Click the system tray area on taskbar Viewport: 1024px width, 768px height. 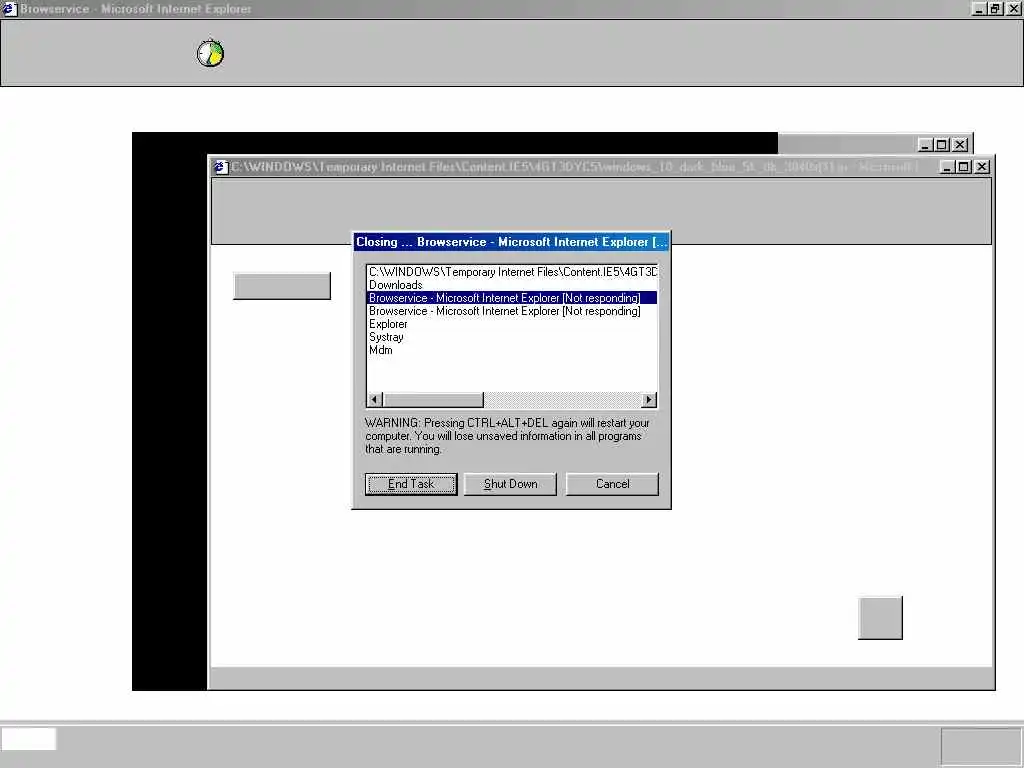(x=981, y=745)
